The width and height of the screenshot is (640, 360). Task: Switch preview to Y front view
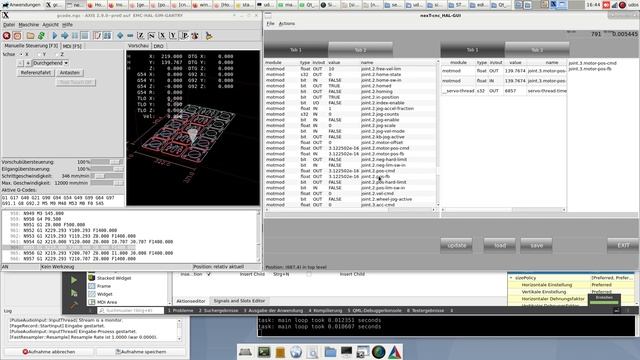173,36
